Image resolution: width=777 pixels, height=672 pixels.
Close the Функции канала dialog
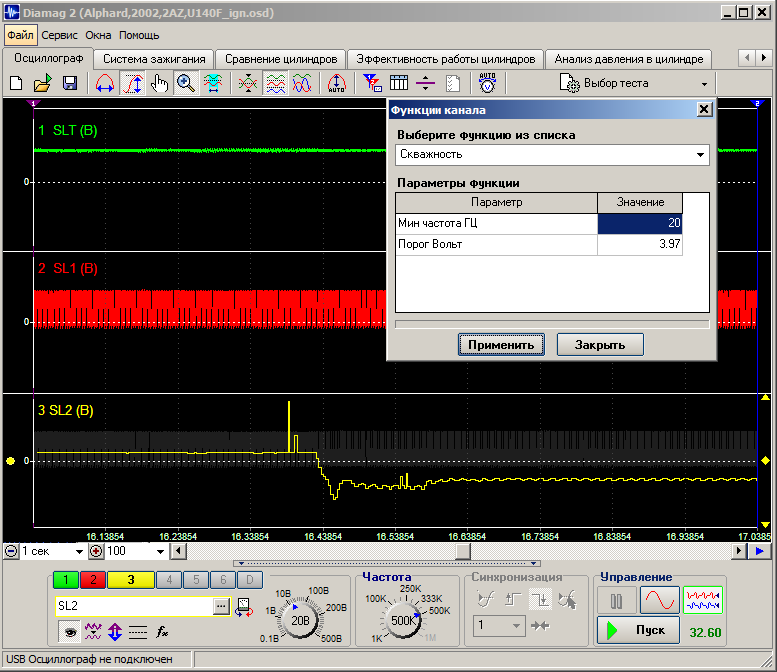[x=704, y=109]
